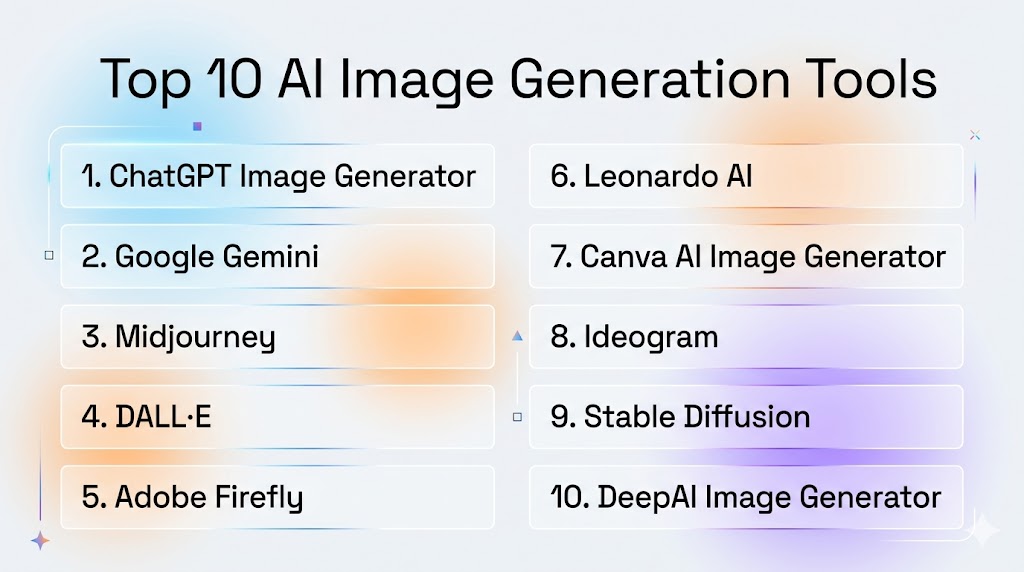Click the purple sparkle star at bottom left

pos(40,540)
